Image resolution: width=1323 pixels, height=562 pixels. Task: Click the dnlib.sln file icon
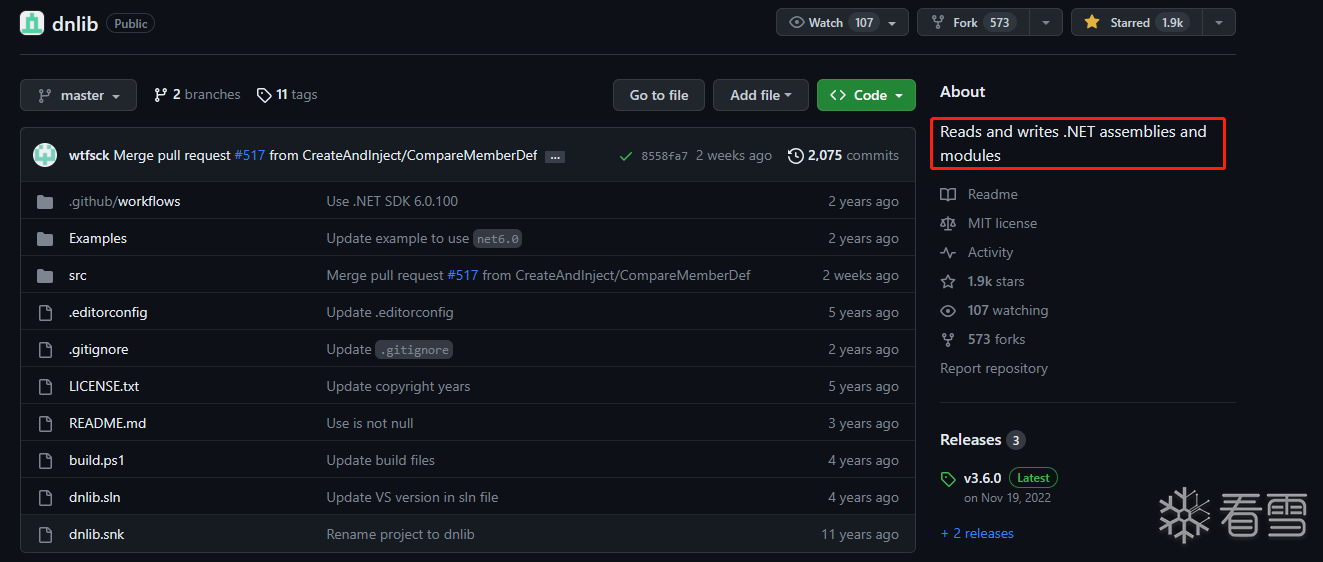click(x=45, y=497)
